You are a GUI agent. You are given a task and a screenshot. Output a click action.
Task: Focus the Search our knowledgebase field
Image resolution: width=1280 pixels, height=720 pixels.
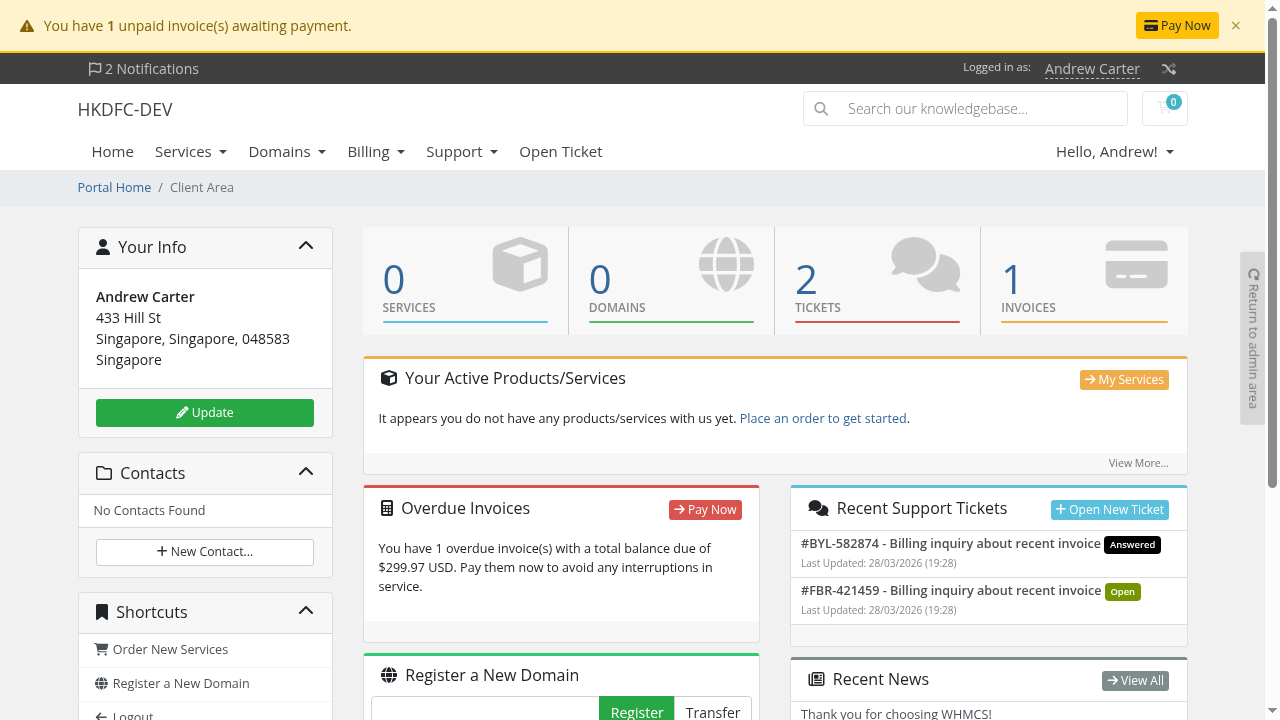(x=984, y=109)
